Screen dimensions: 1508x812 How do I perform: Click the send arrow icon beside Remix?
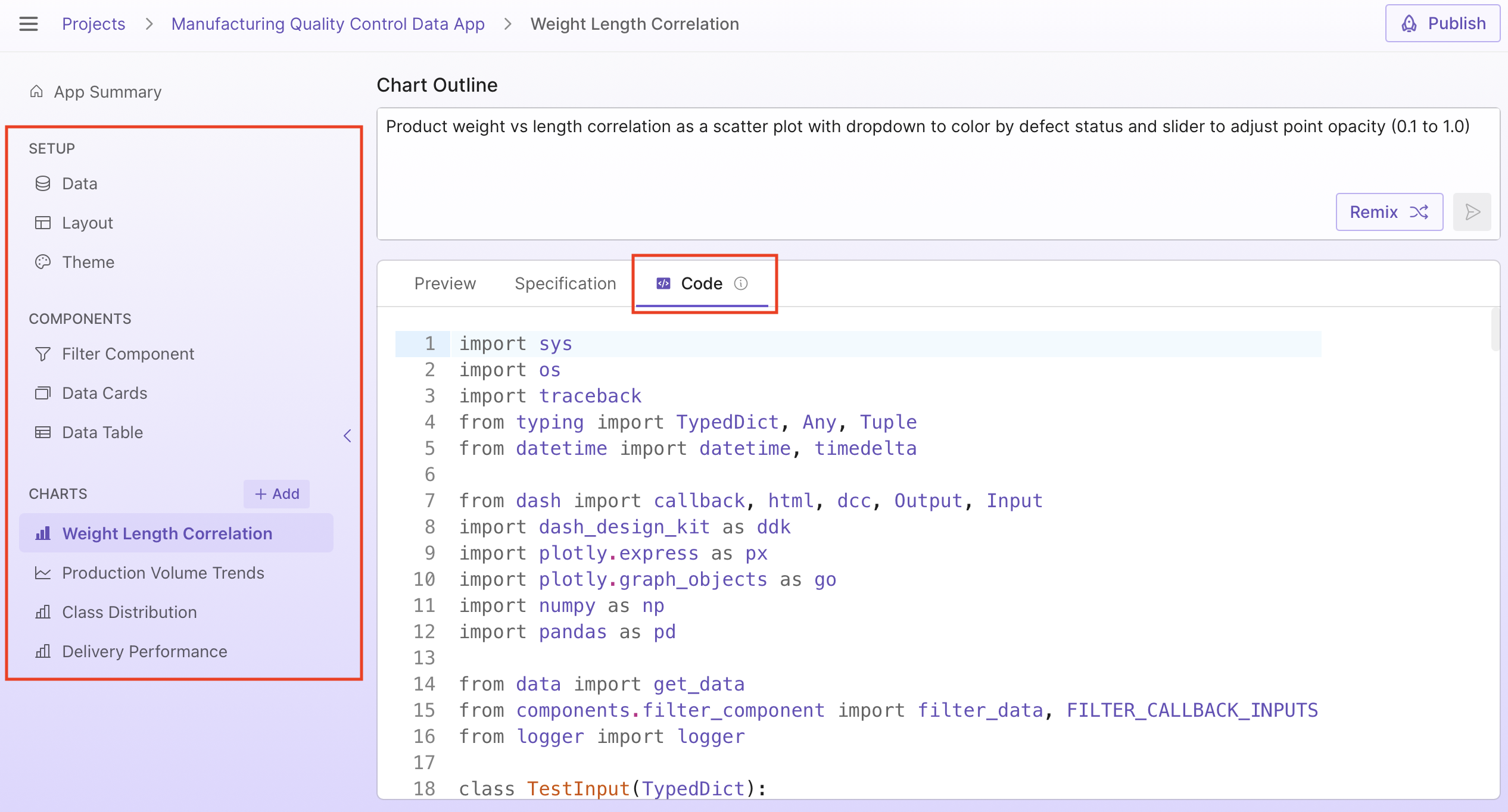[x=1472, y=212]
